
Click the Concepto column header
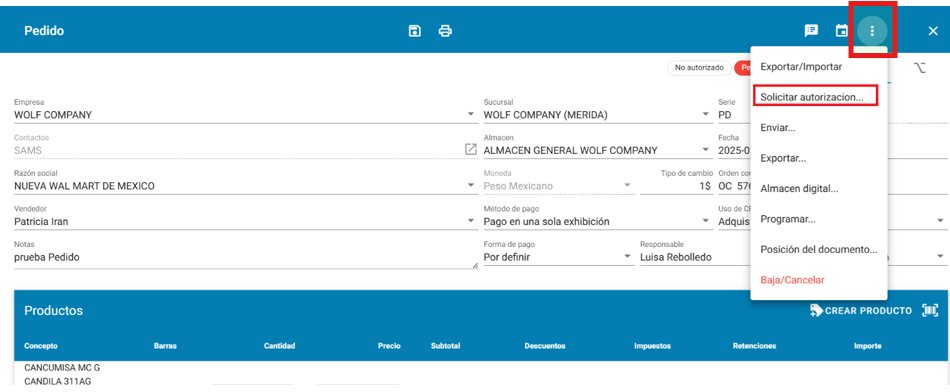[x=41, y=346]
